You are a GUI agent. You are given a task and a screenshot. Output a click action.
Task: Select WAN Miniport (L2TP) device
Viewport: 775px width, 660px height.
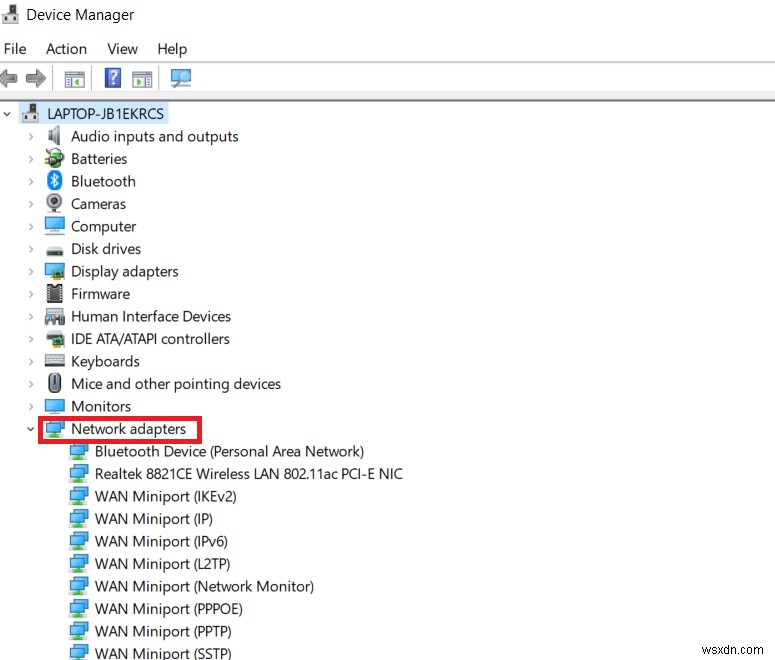coord(162,564)
